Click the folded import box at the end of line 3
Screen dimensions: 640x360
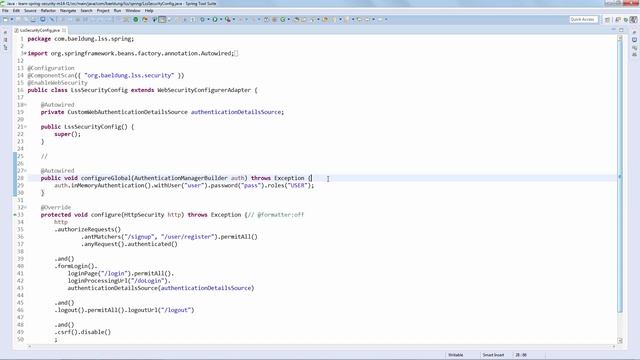coord(236,53)
